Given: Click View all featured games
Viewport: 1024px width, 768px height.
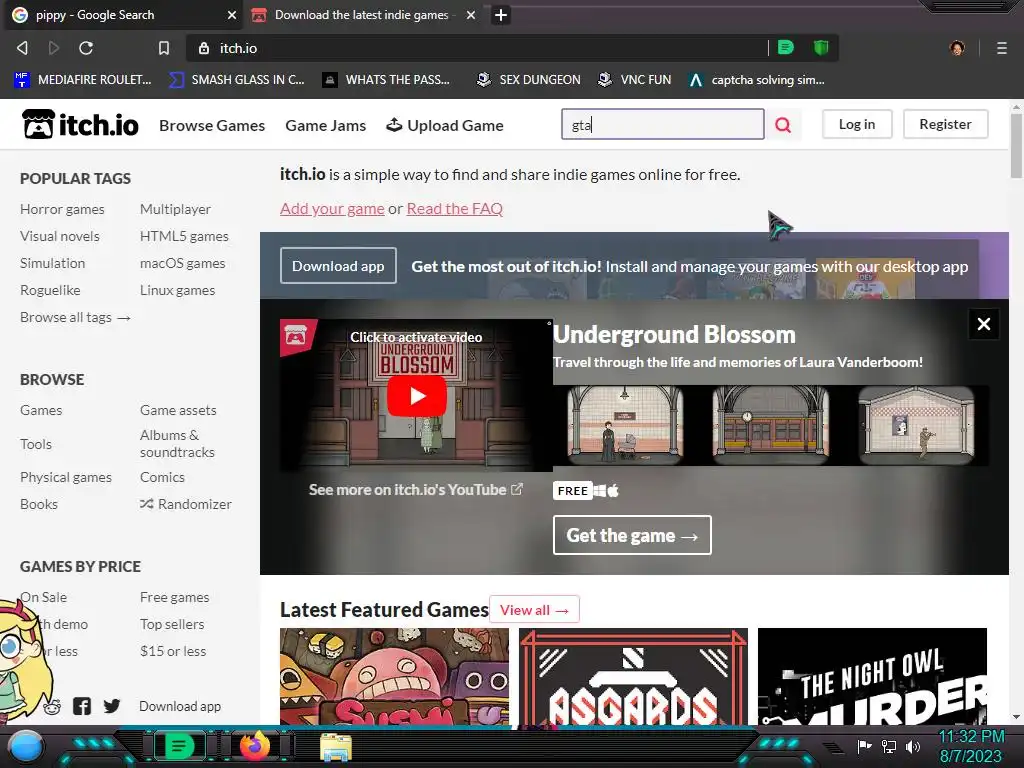Looking at the screenshot, I should click(x=534, y=610).
